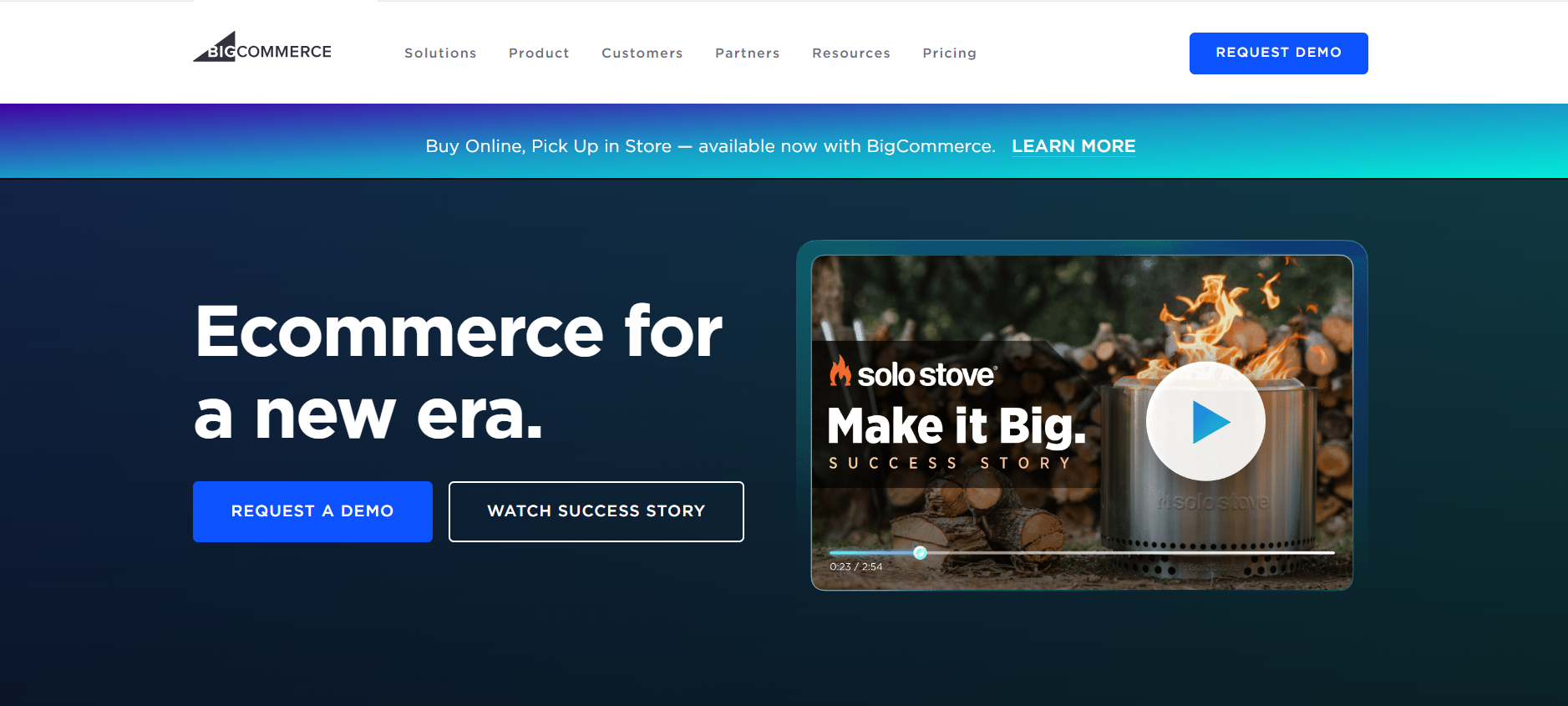Screen dimensions: 1568x706
Task: Open the Partners menu
Action: [x=747, y=53]
